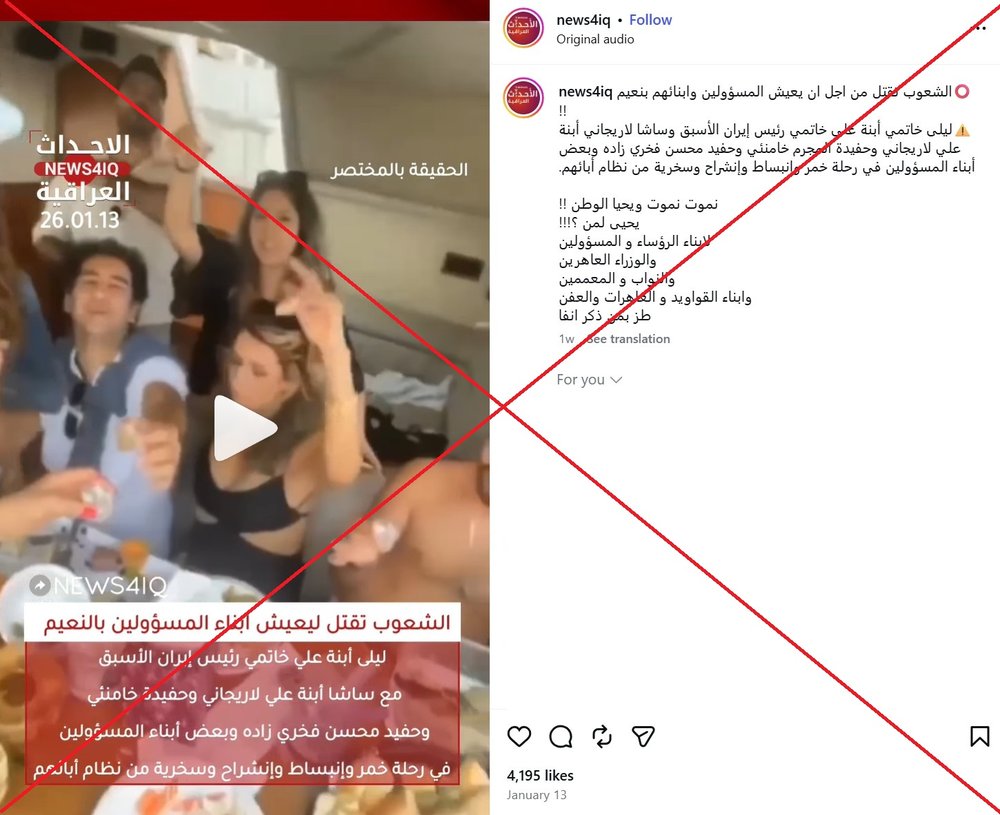Click the 1w timestamp under caption
The width and height of the screenshot is (1000, 815).
tap(566, 339)
